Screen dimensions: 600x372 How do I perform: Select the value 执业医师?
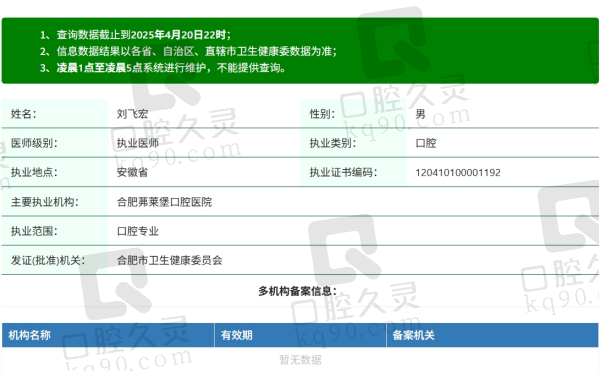point(138,143)
